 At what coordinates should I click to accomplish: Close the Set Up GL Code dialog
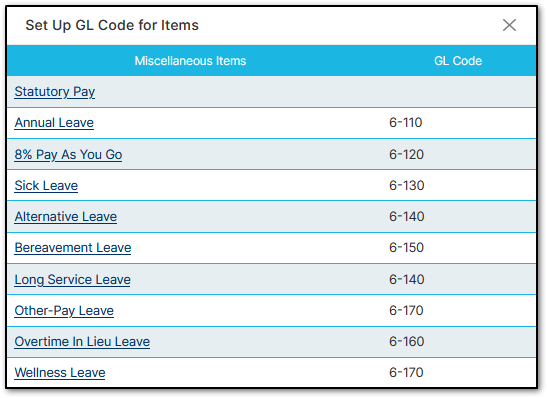[509, 25]
